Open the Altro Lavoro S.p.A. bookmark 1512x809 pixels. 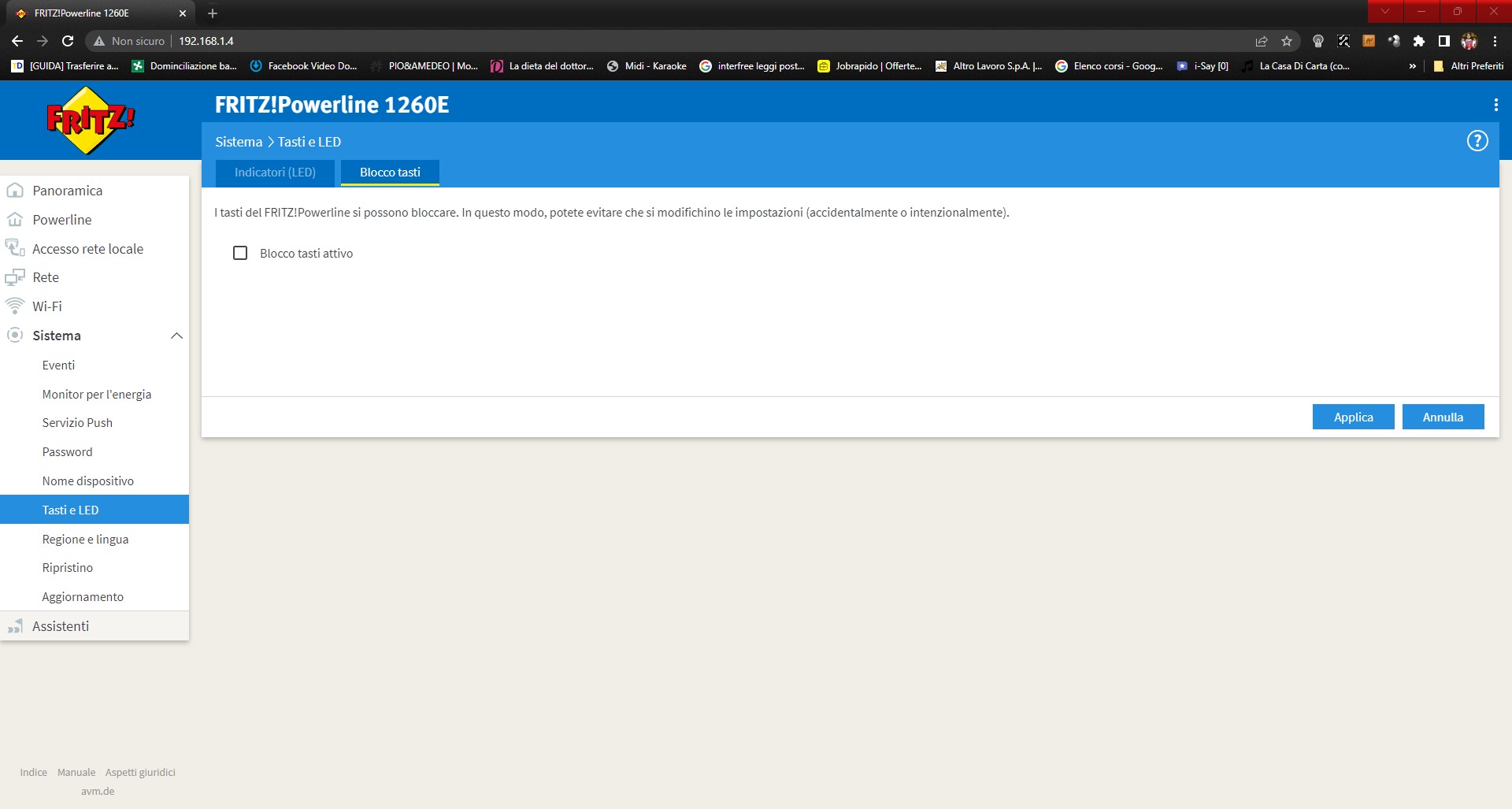point(988,66)
